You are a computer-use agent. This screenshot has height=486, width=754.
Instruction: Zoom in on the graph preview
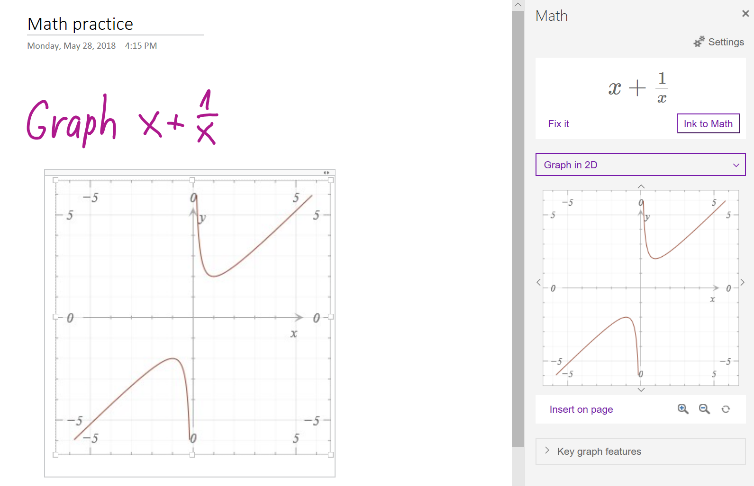pyautogui.click(x=683, y=409)
